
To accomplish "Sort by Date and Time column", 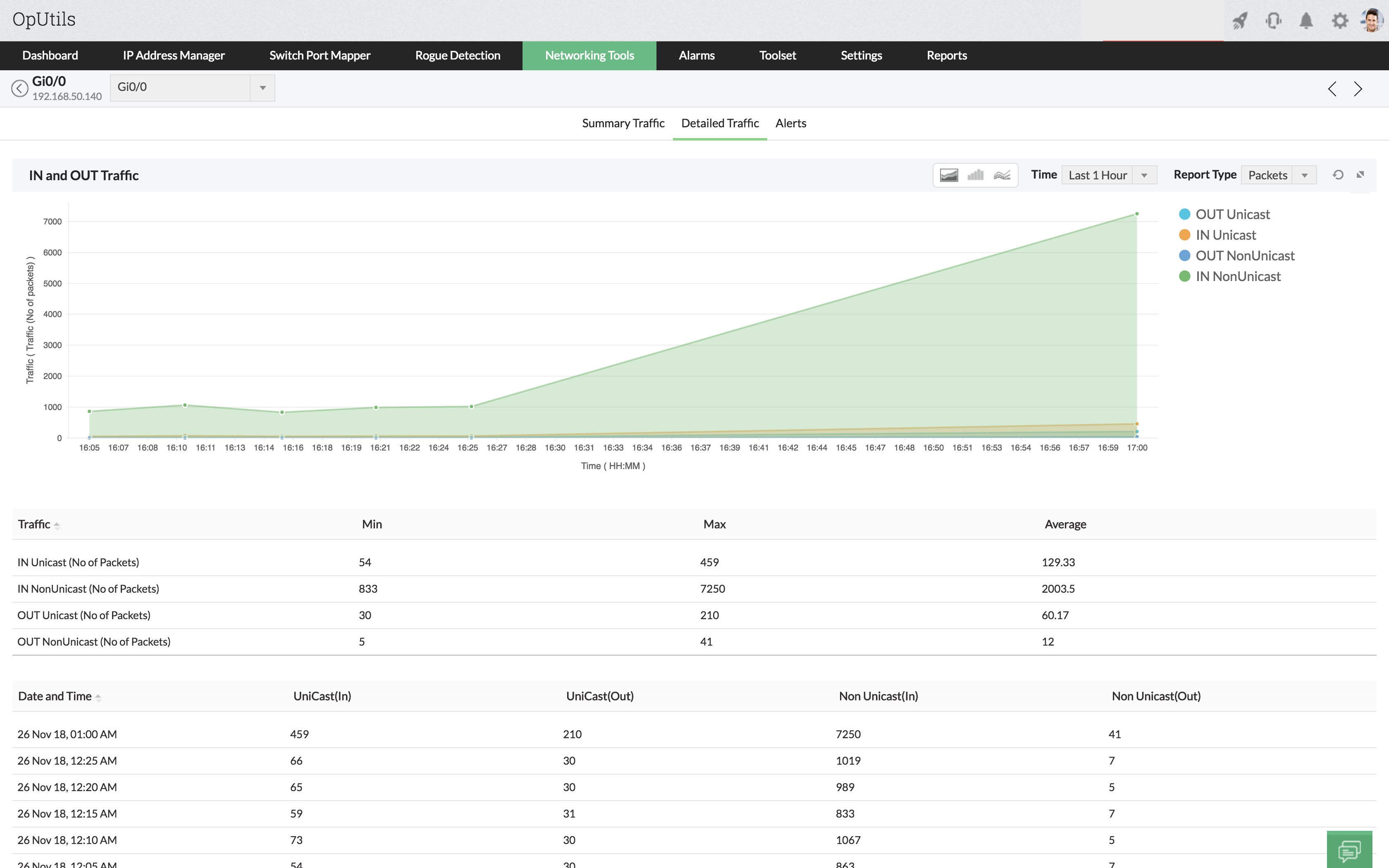I will pyautogui.click(x=55, y=696).
